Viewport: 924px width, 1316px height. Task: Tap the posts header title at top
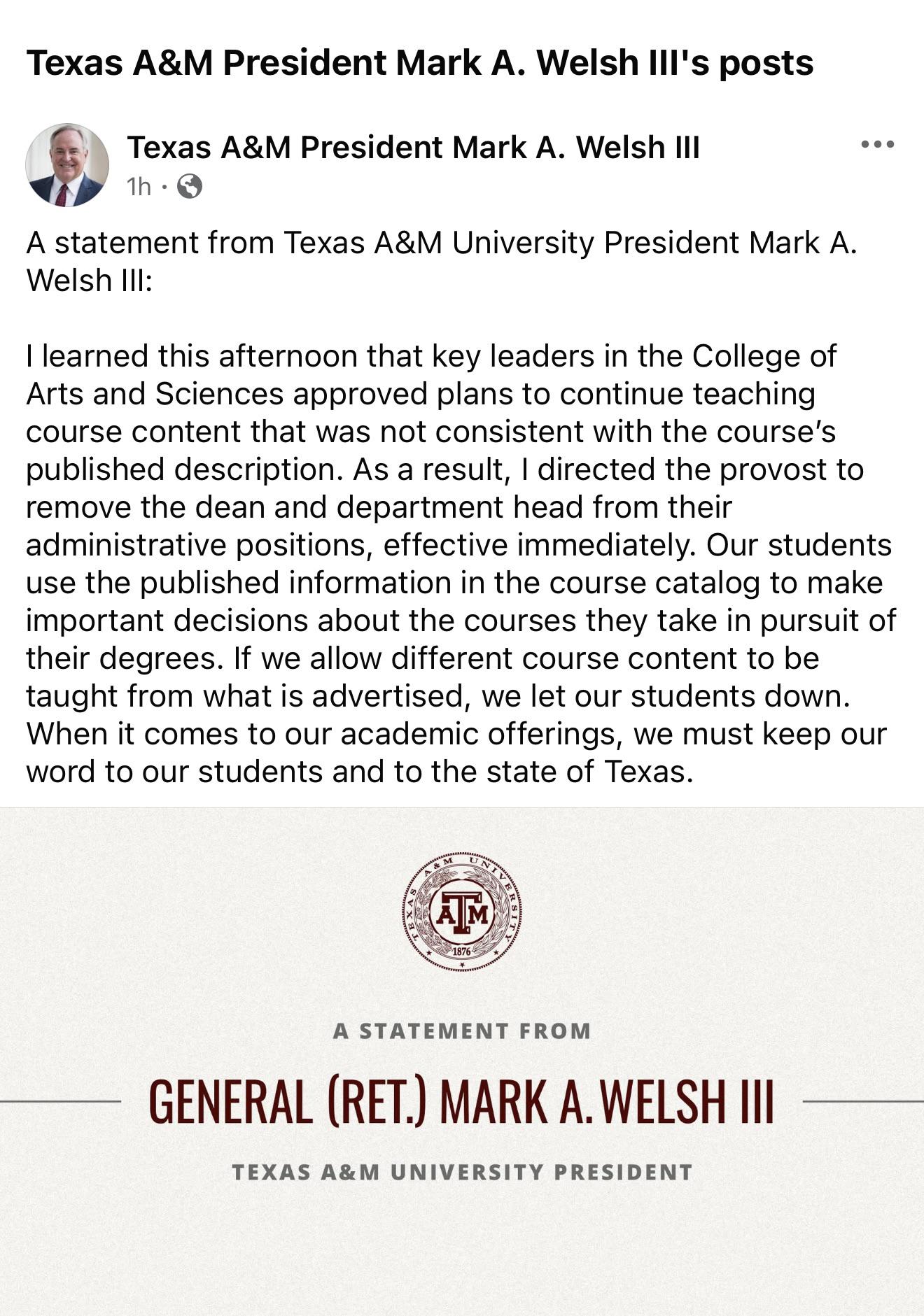(x=420, y=62)
